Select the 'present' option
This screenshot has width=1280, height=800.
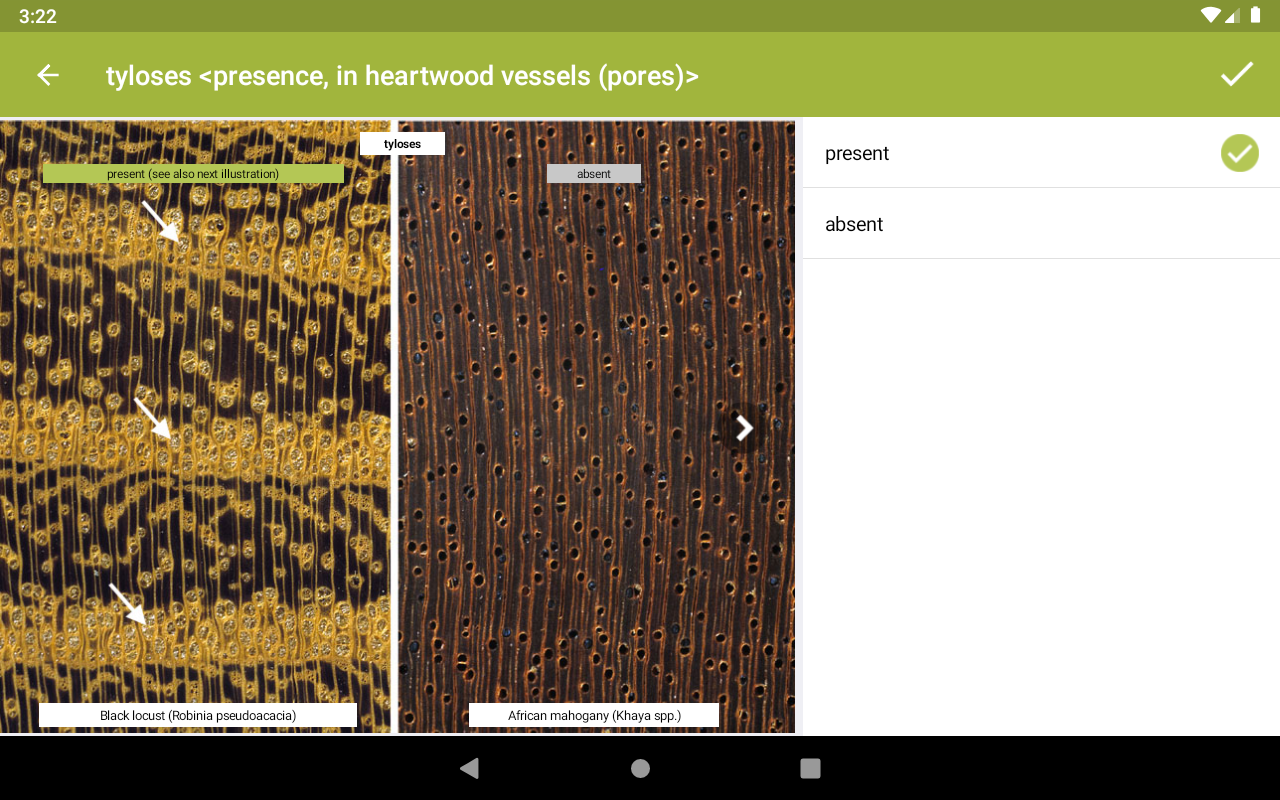(1041, 153)
